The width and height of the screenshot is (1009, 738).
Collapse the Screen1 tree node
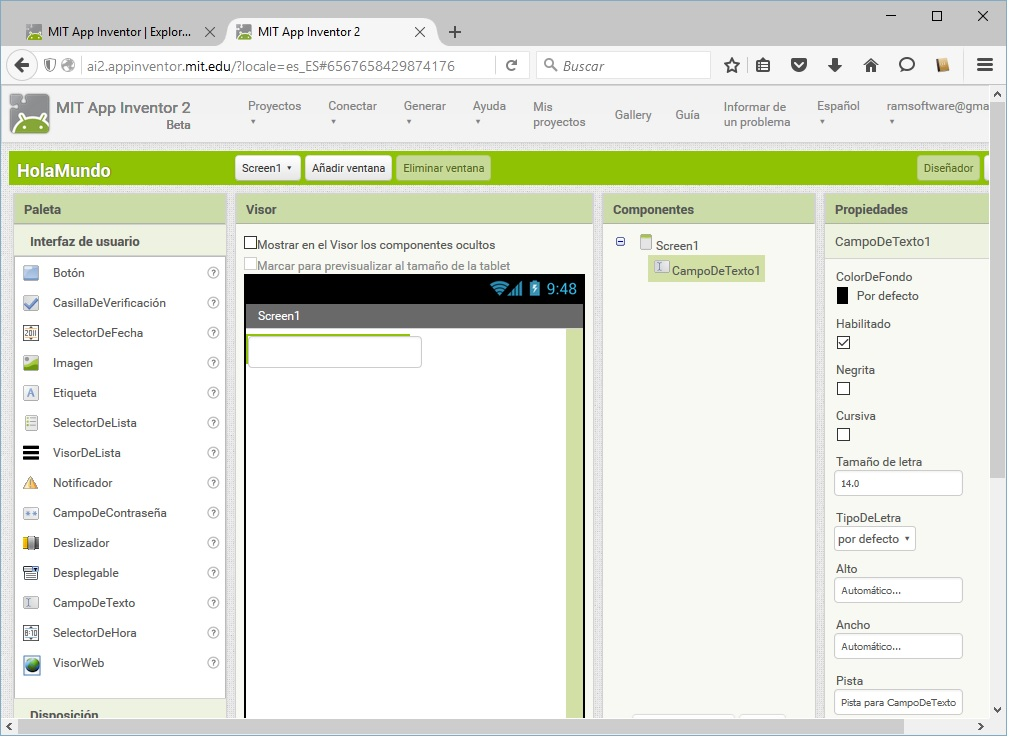point(621,242)
